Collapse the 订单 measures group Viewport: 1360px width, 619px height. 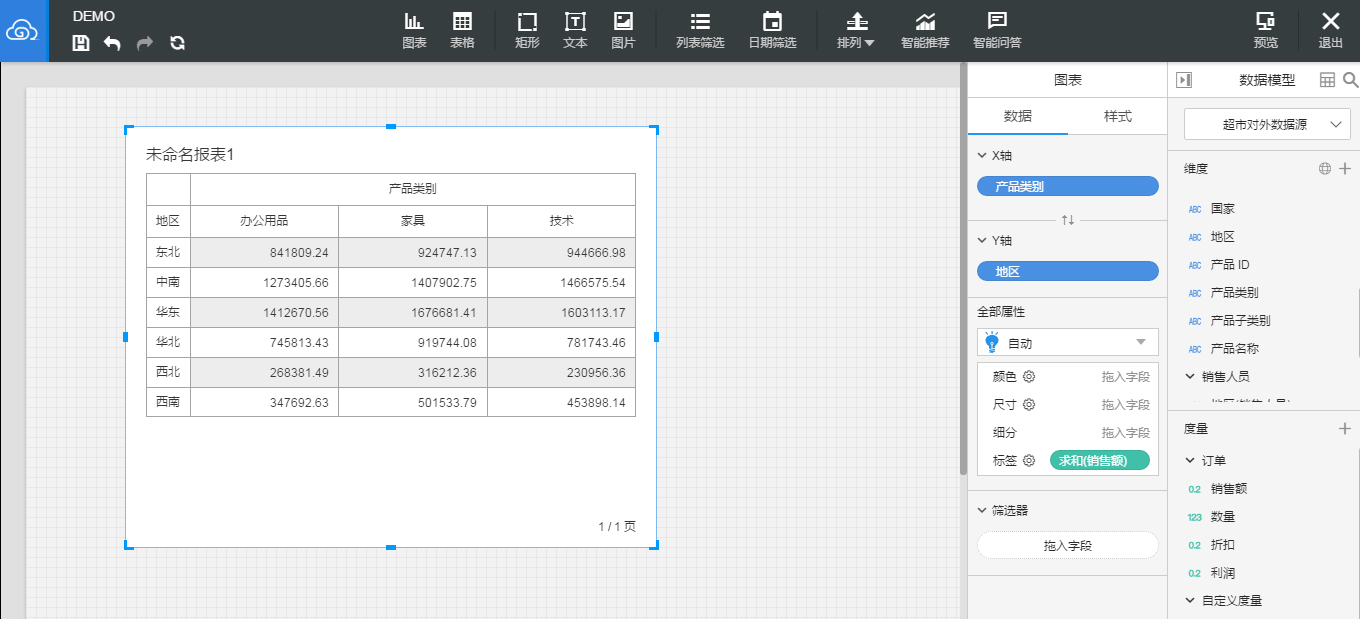click(1190, 461)
